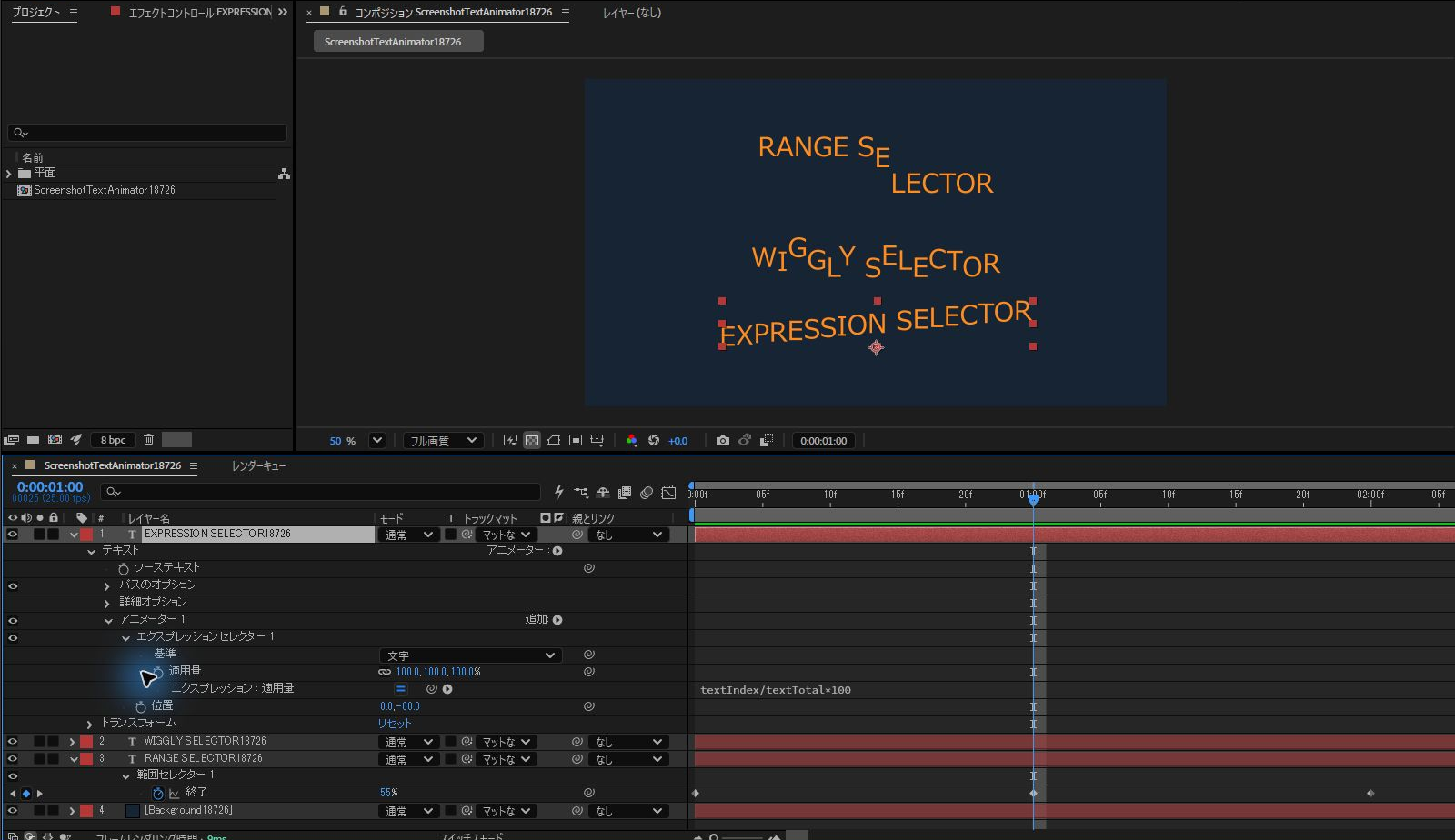Image resolution: width=1455 pixels, height=840 pixels.
Task: Click the reset exposure aperture icon
Action: coord(654,441)
